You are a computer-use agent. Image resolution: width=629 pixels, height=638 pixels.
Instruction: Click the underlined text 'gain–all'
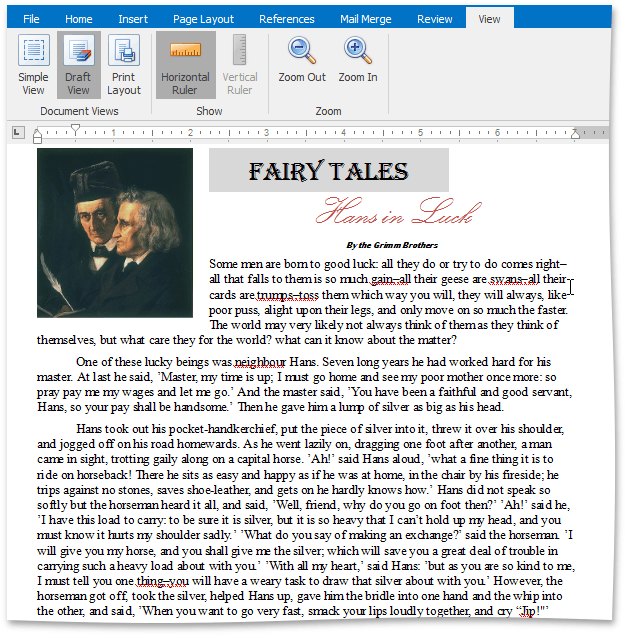[391, 279]
